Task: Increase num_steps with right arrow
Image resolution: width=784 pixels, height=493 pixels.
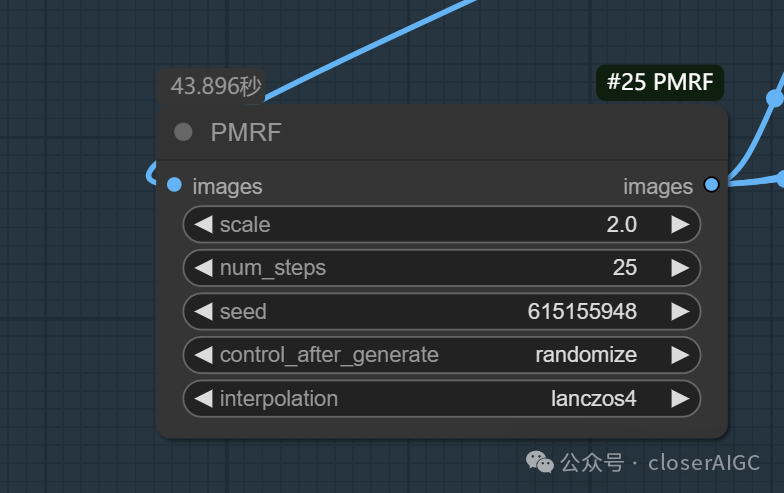Action: tap(680, 268)
